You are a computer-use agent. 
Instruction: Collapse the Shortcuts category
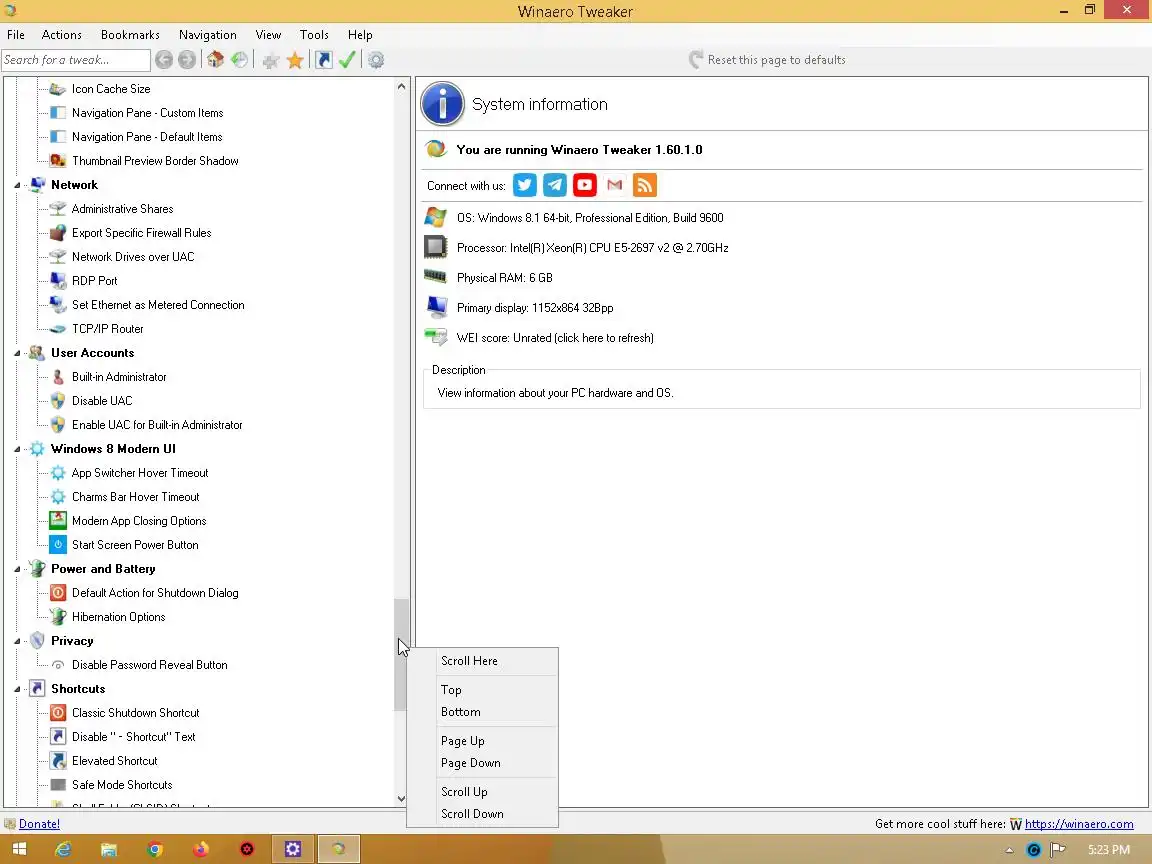pos(17,689)
